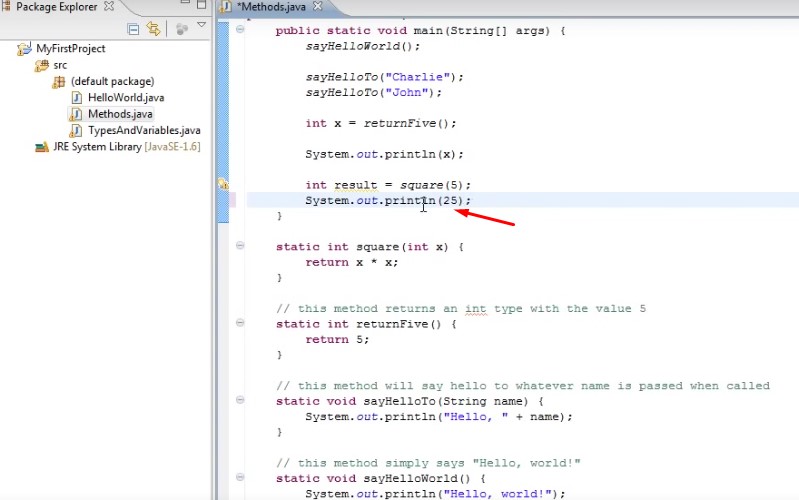Select the src folder icon

click(x=42, y=65)
